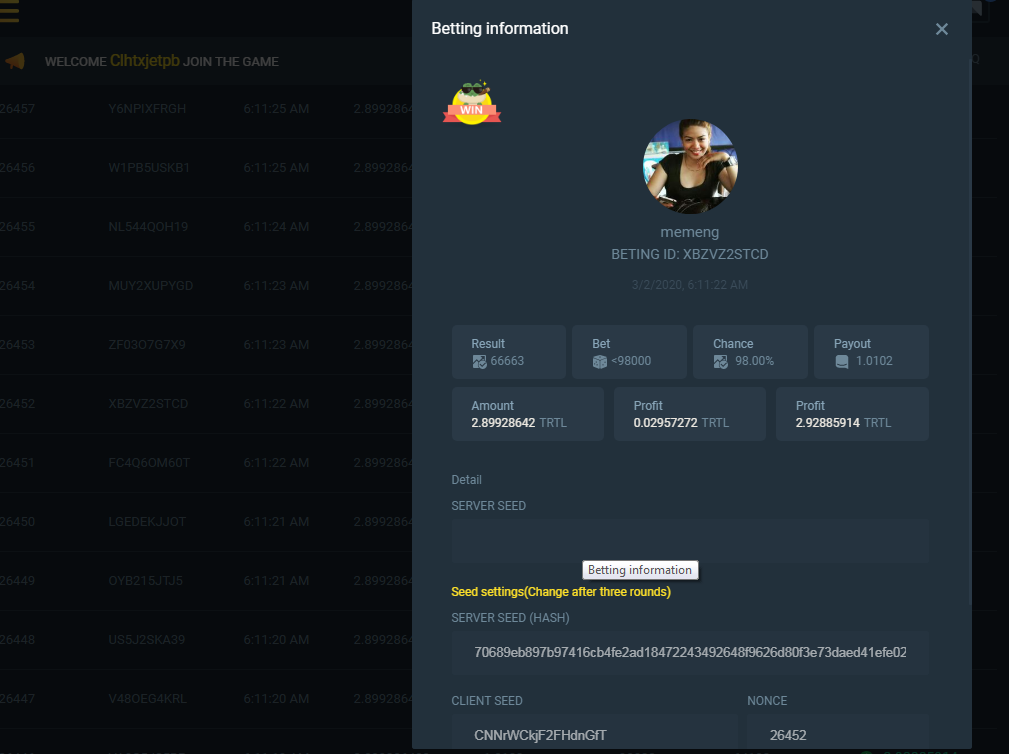This screenshot has height=754, width=1009.
Task: Select bet row XBZVZ2STCD in the list
Action: point(147,404)
